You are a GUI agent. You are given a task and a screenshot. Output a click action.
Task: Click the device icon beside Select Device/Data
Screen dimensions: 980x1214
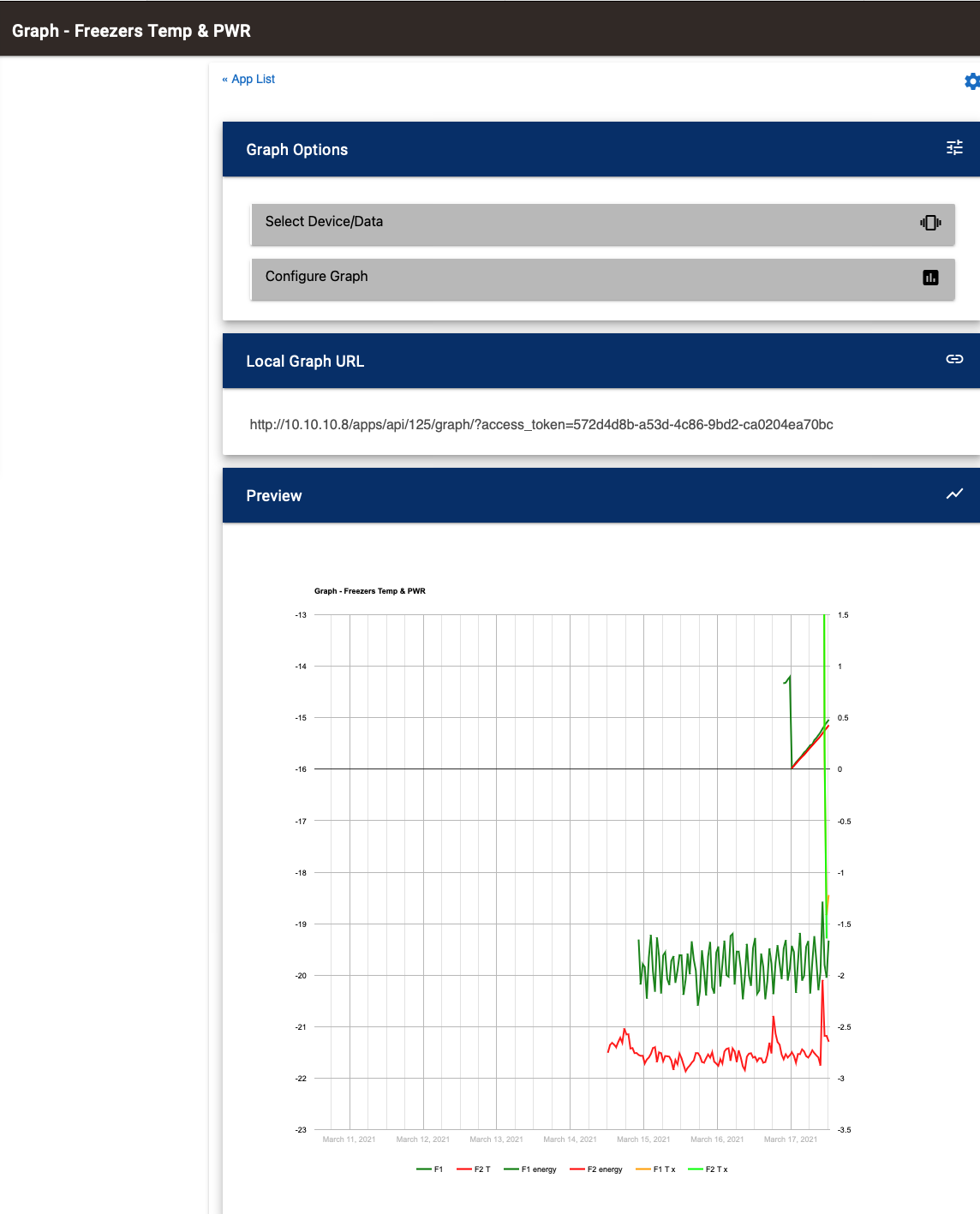pos(930,223)
